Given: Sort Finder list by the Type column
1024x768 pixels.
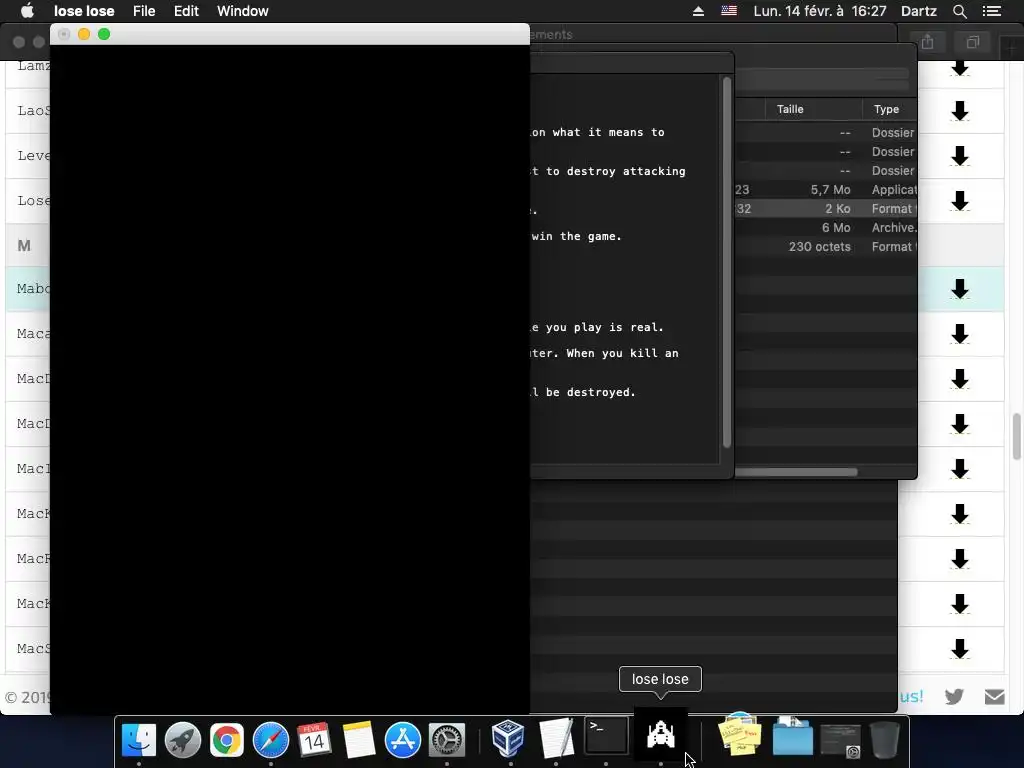Looking at the screenshot, I should point(887,109).
